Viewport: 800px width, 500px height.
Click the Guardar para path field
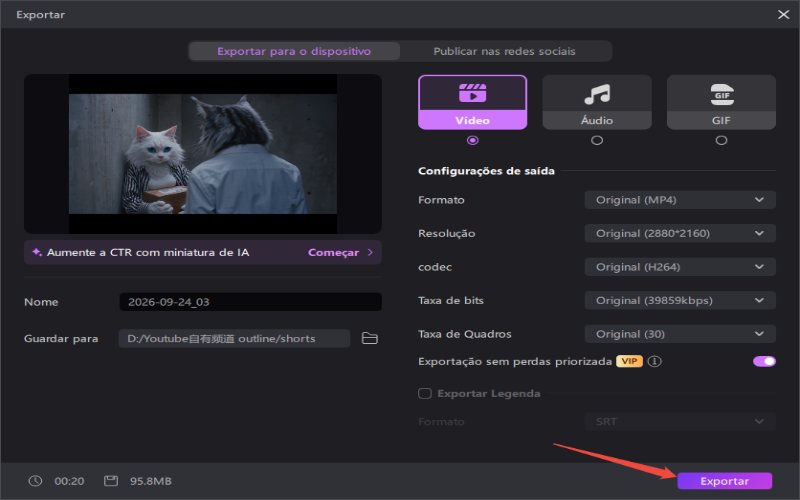pyautogui.click(x=234, y=338)
